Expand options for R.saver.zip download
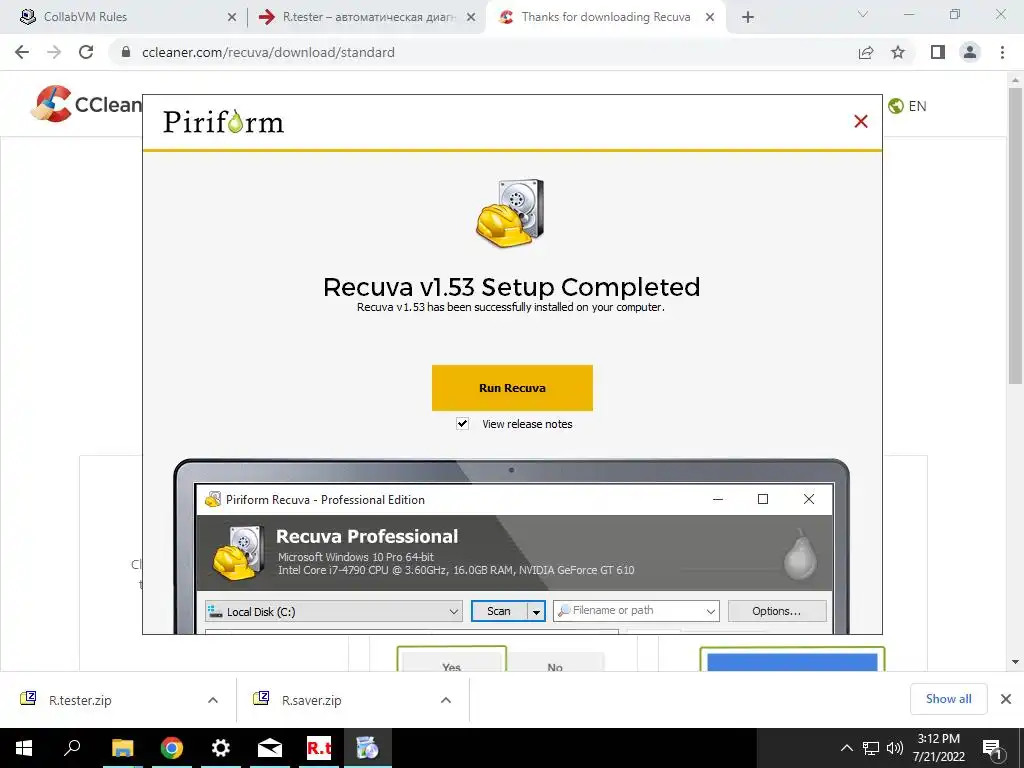The image size is (1024, 768). [446, 700]
